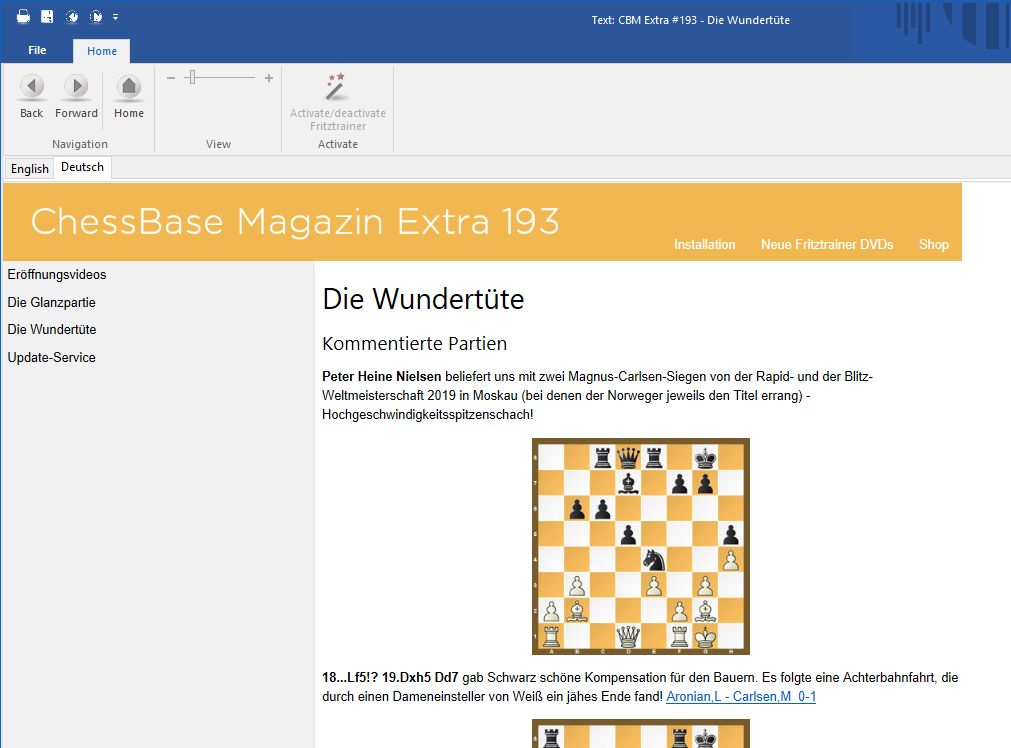Select the Deutsch language tab
The width and height of the screenshot is (1011, 748).
pos(82,168)
